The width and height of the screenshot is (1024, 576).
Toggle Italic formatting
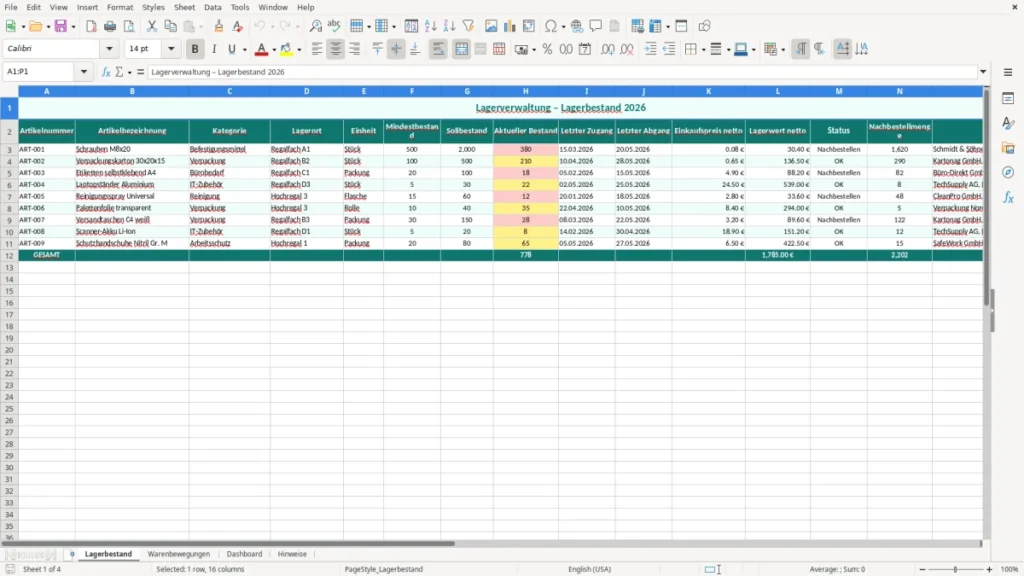[214, 49]
